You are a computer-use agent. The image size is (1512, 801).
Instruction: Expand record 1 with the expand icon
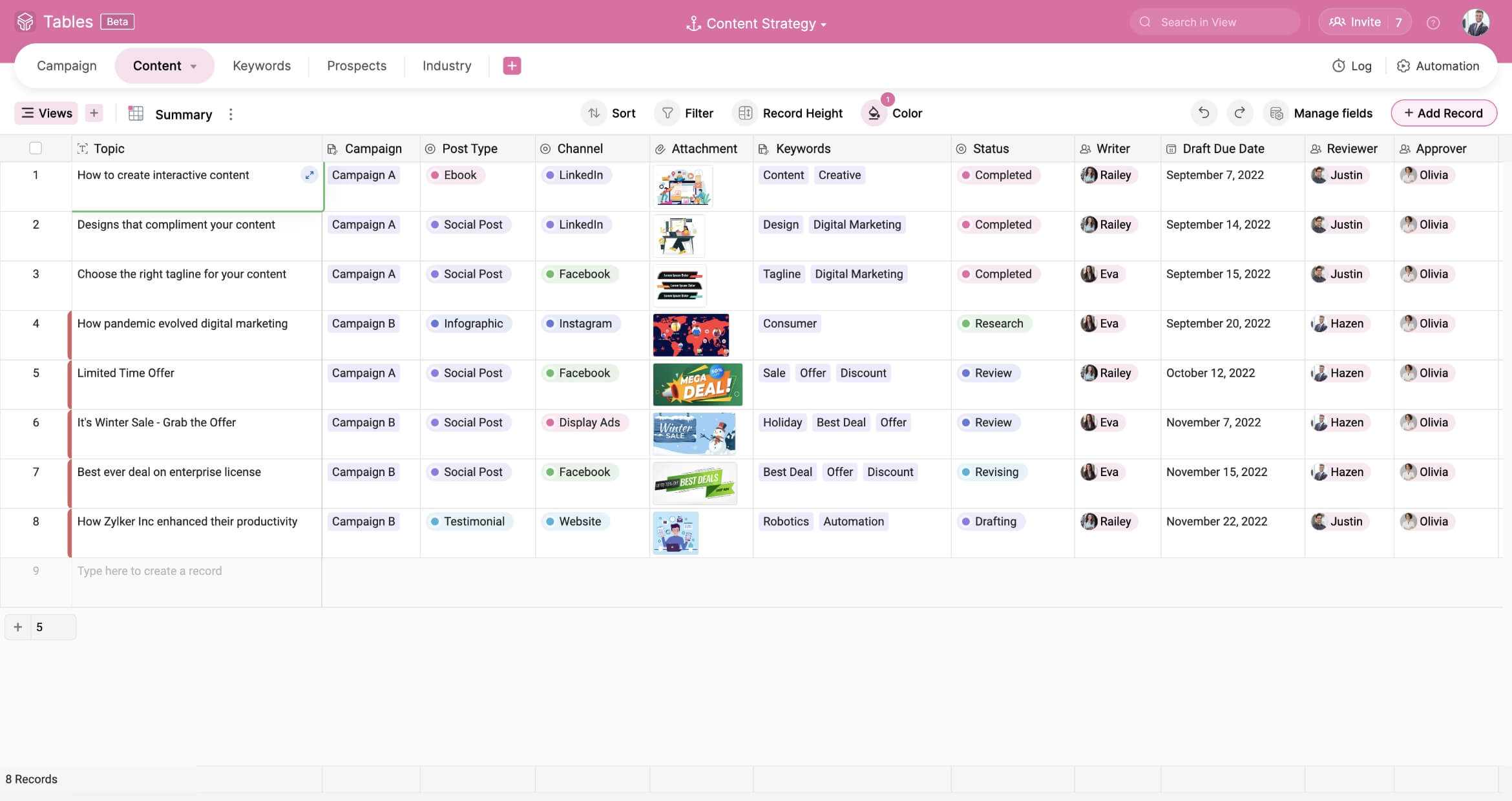click(310, 175)
